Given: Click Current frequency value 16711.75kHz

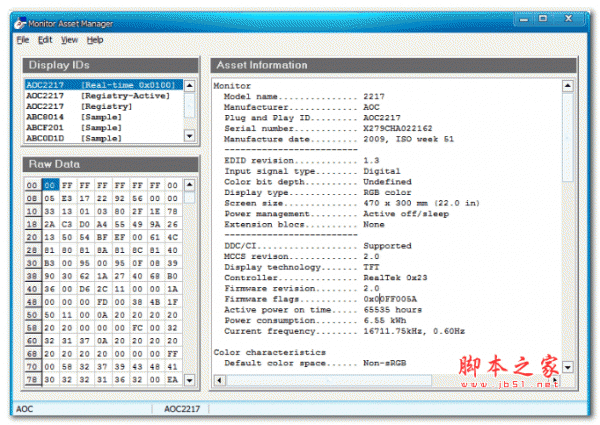Looking at the screenshot, I should coord(393,331).
